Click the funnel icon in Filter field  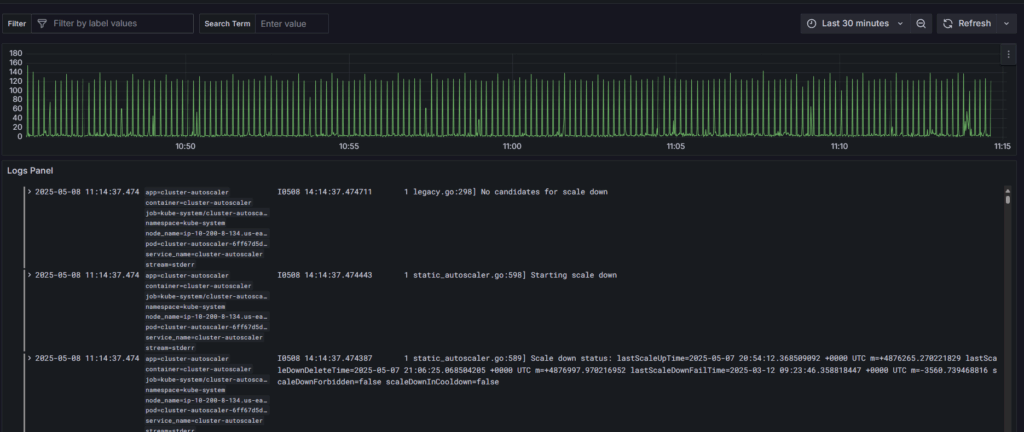pos(42,23)
